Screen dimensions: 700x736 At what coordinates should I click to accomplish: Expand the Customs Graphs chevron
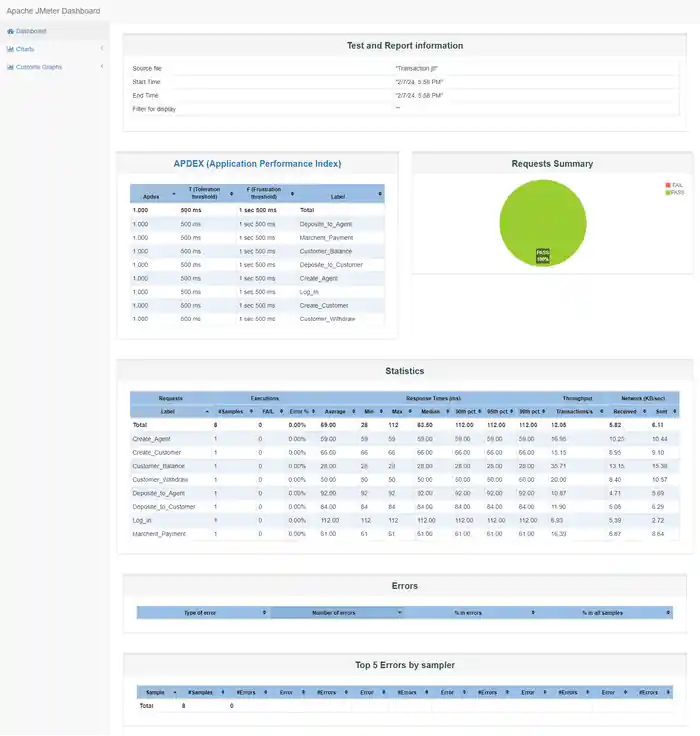(x=102, y=67)
